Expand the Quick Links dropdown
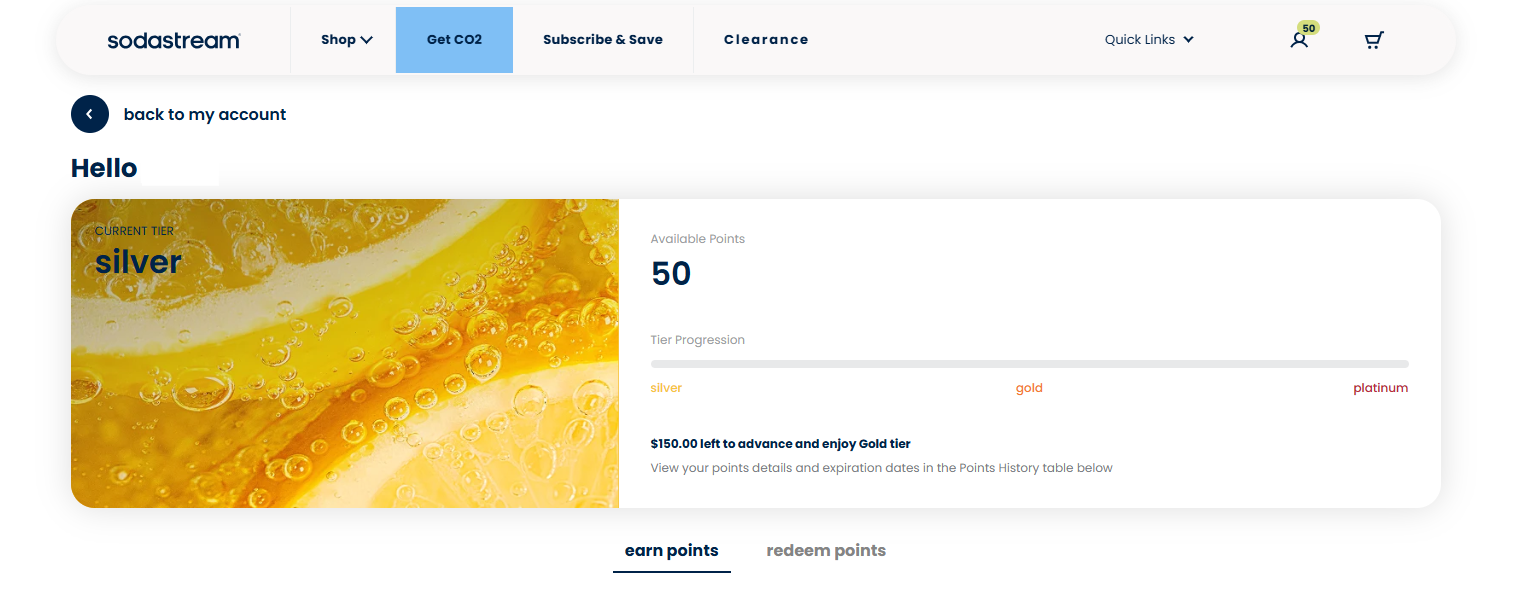Viewport: 1524px width, 603px height. 1149,40
